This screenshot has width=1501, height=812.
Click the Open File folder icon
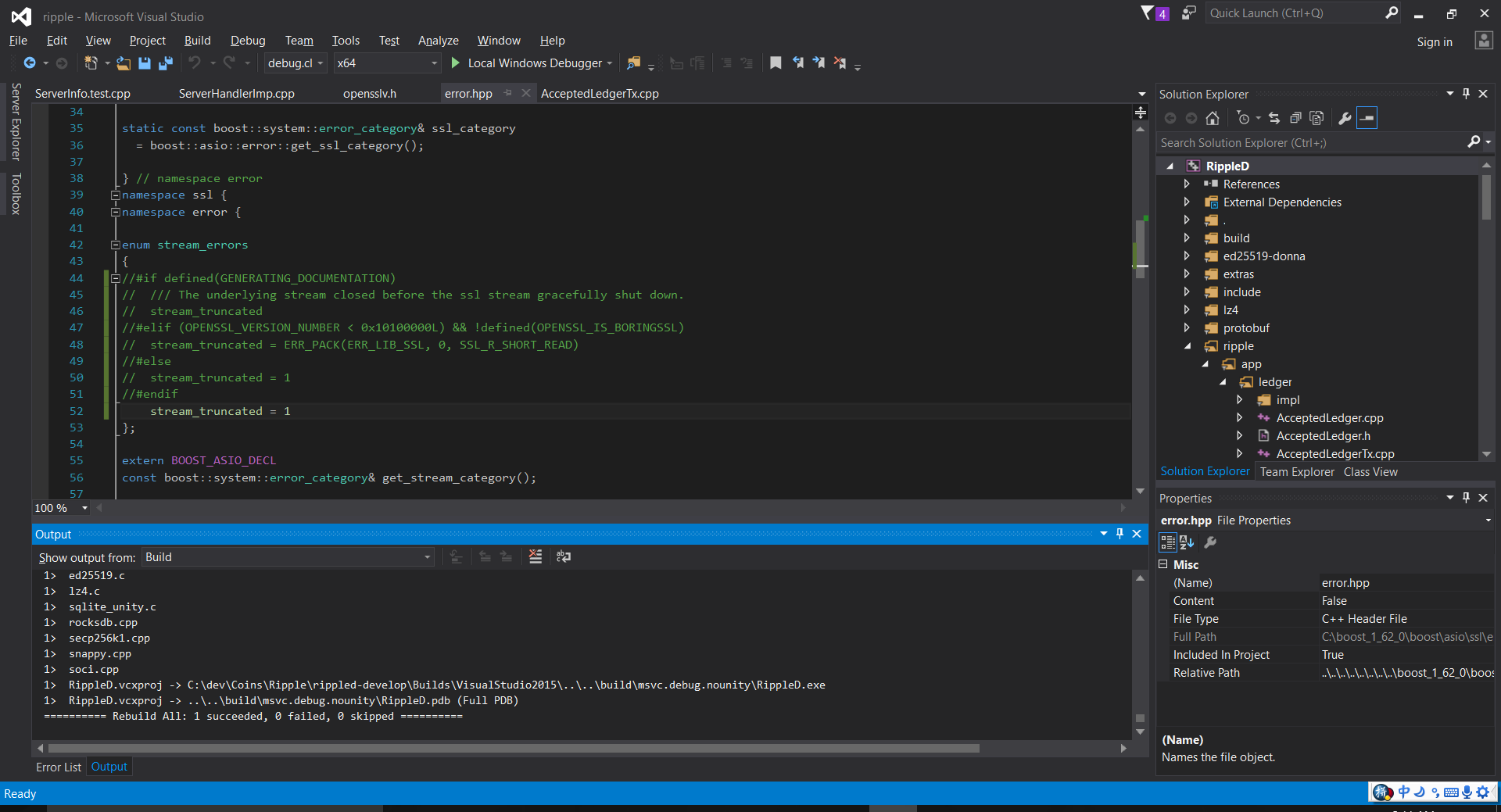pos(124,63)
